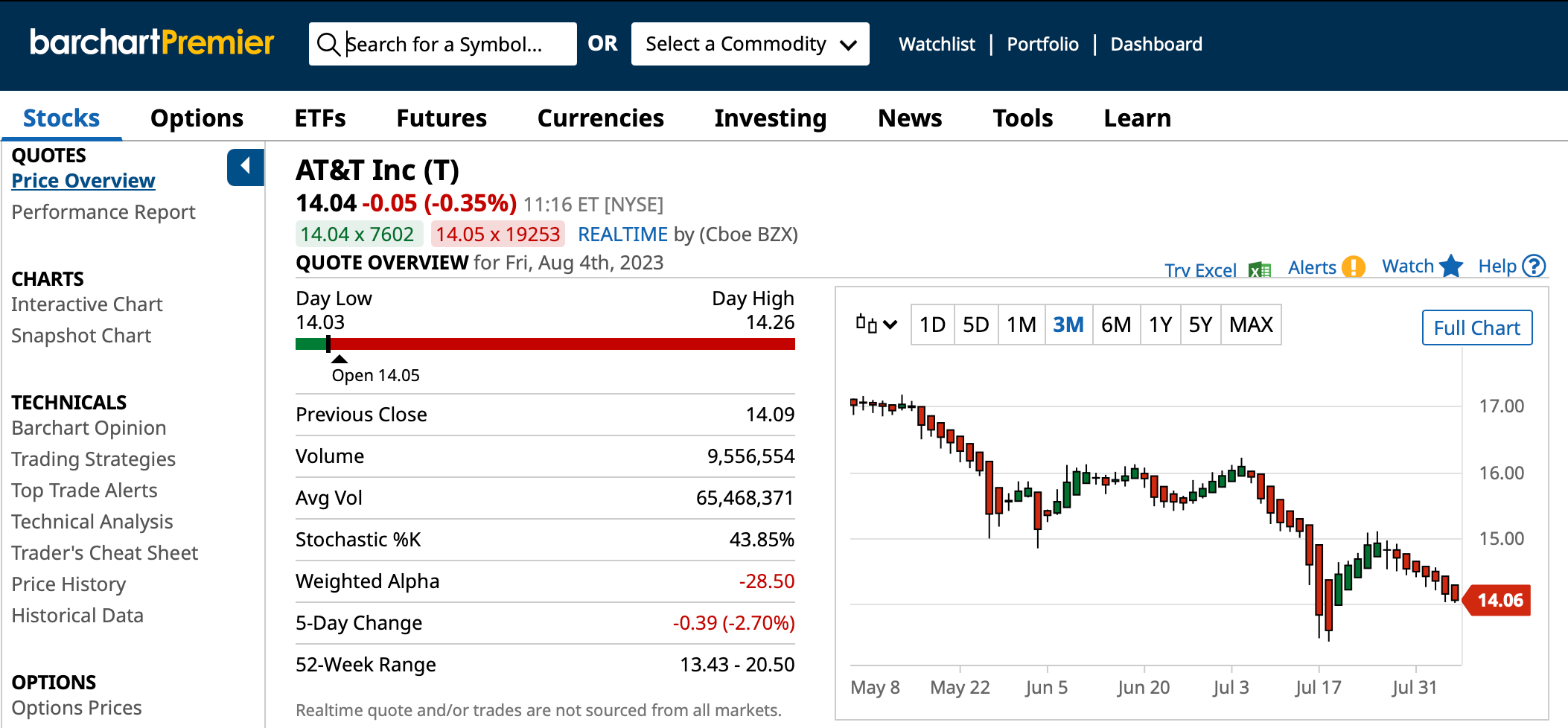The height and width of the screenshot is (728, 1568).
Task: Select the 1D chart period
Action: point(932,325)
